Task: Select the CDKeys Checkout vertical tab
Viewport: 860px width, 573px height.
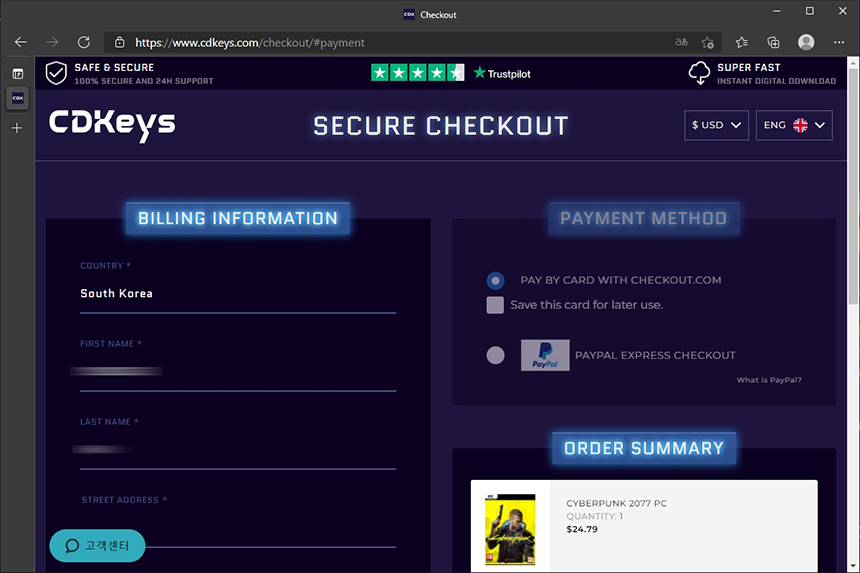Action: click(18, 99)
